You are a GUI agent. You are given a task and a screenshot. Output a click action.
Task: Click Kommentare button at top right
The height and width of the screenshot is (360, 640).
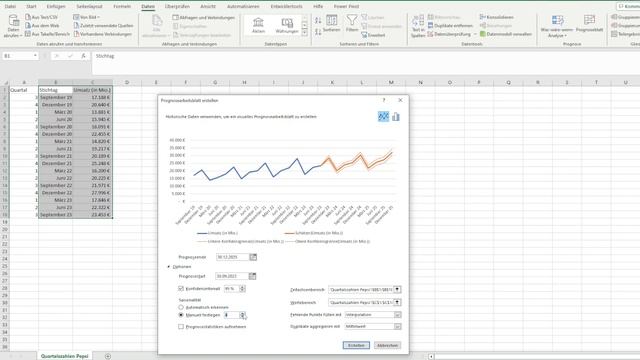click(x=628, y=7)
